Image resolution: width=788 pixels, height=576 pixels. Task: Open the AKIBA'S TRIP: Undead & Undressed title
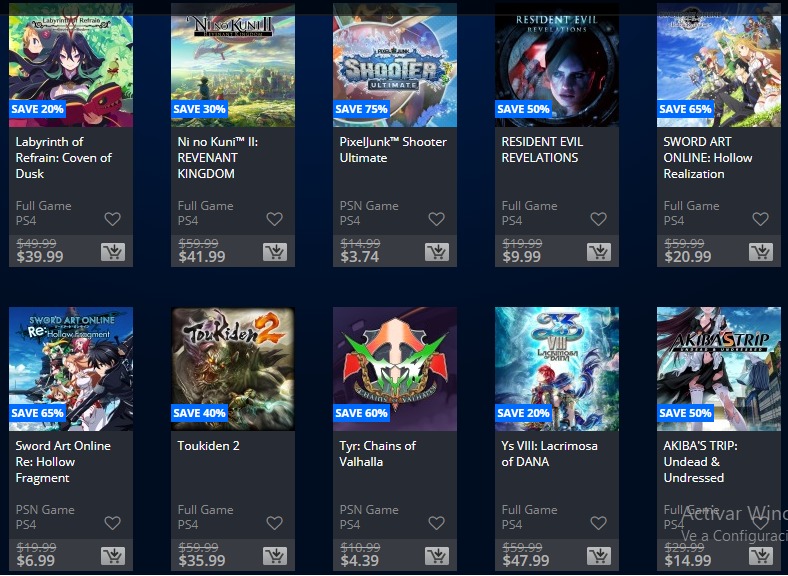click(x=700, y=461)
